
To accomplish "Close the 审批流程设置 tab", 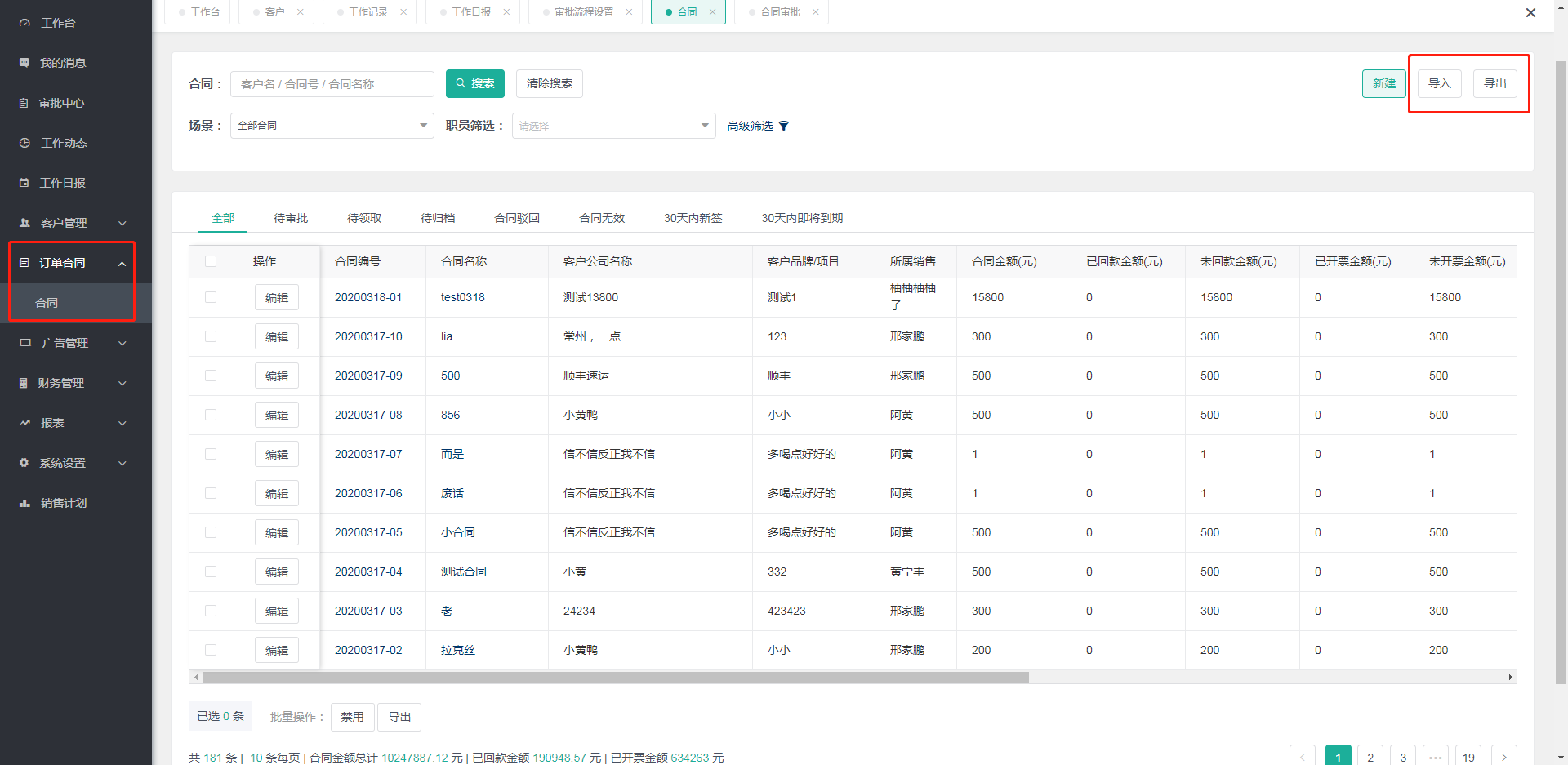I will click(x=629, y=12).
